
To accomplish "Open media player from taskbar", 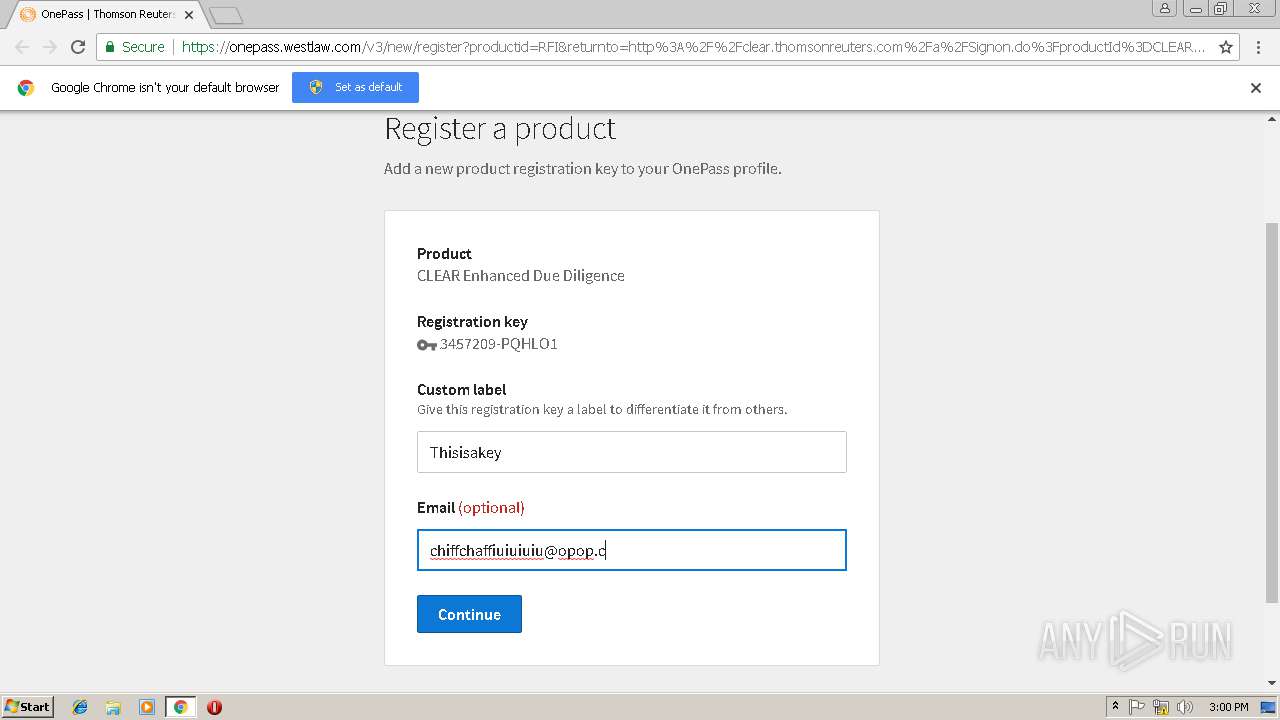I will point(147,707).
